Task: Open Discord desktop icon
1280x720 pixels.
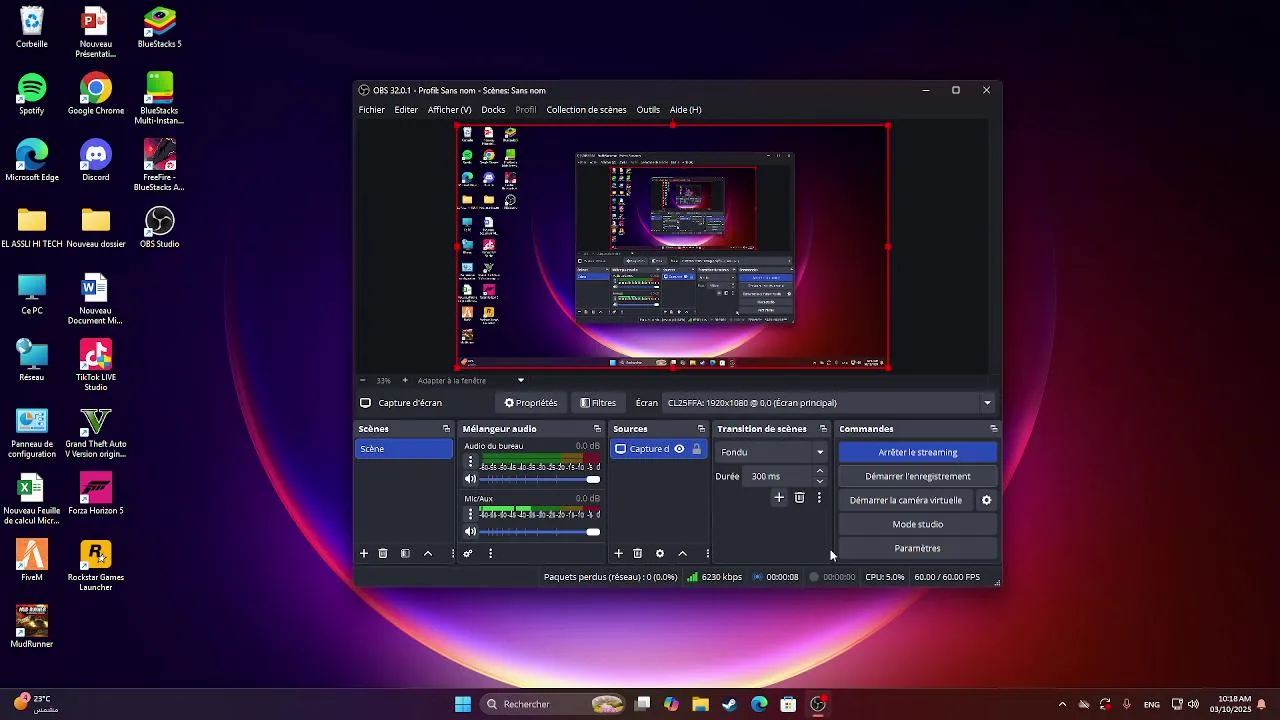Action: pyautogui.click(x=96, y=160)
